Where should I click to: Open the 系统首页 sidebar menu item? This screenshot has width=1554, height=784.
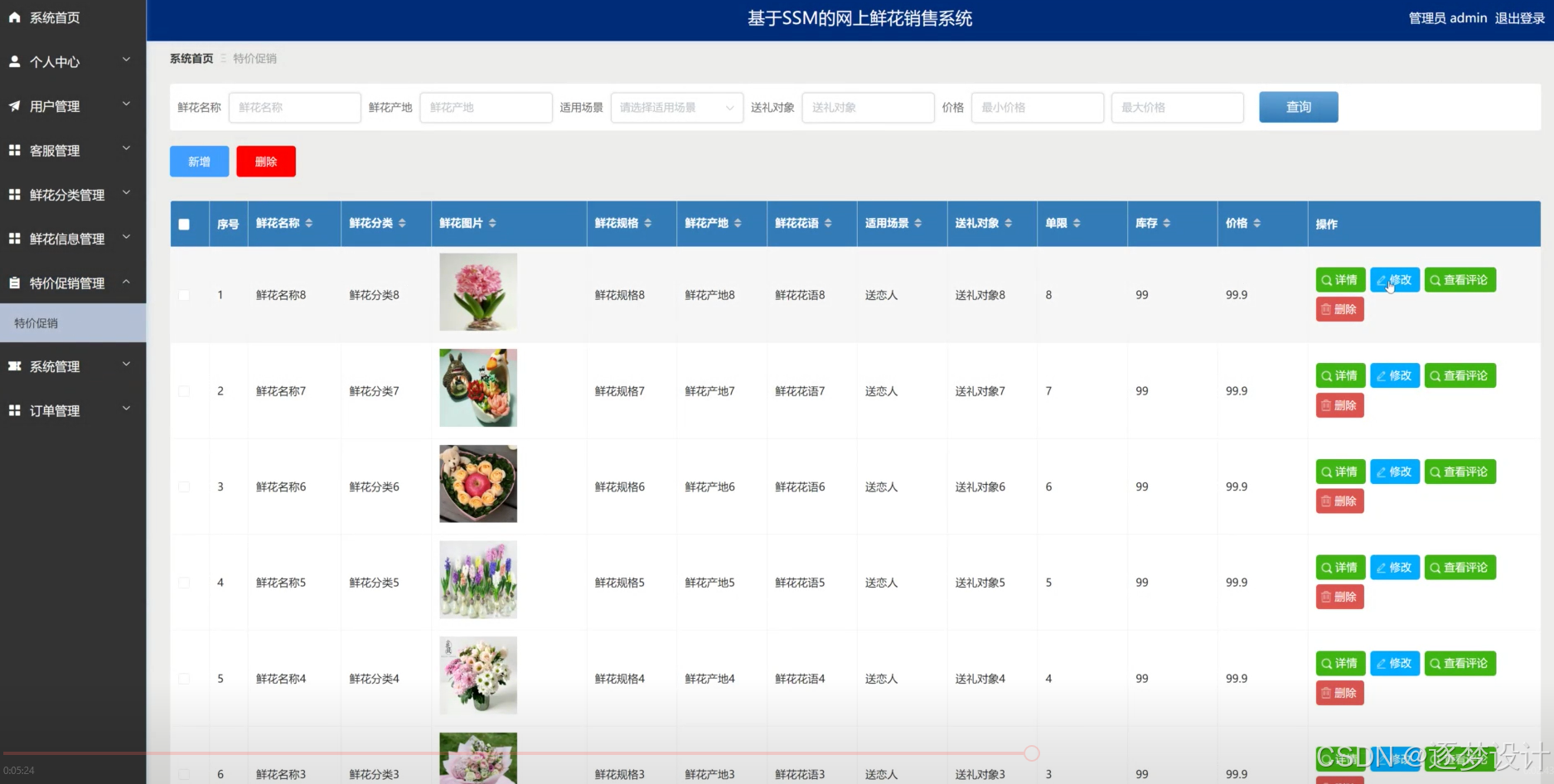tap(73, 17)
